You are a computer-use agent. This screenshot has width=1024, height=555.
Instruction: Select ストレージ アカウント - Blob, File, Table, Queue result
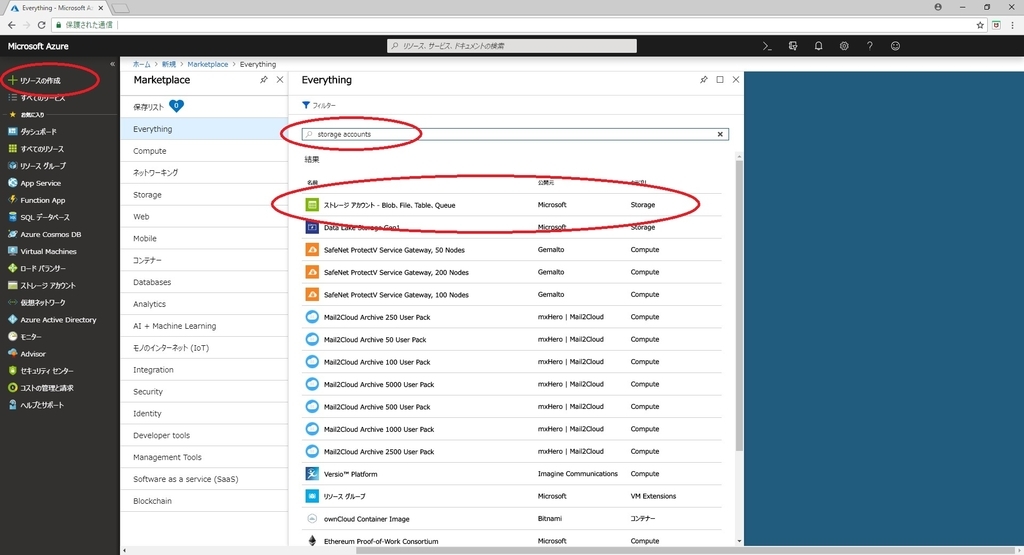pyautogui.click(x=512, y=205)
